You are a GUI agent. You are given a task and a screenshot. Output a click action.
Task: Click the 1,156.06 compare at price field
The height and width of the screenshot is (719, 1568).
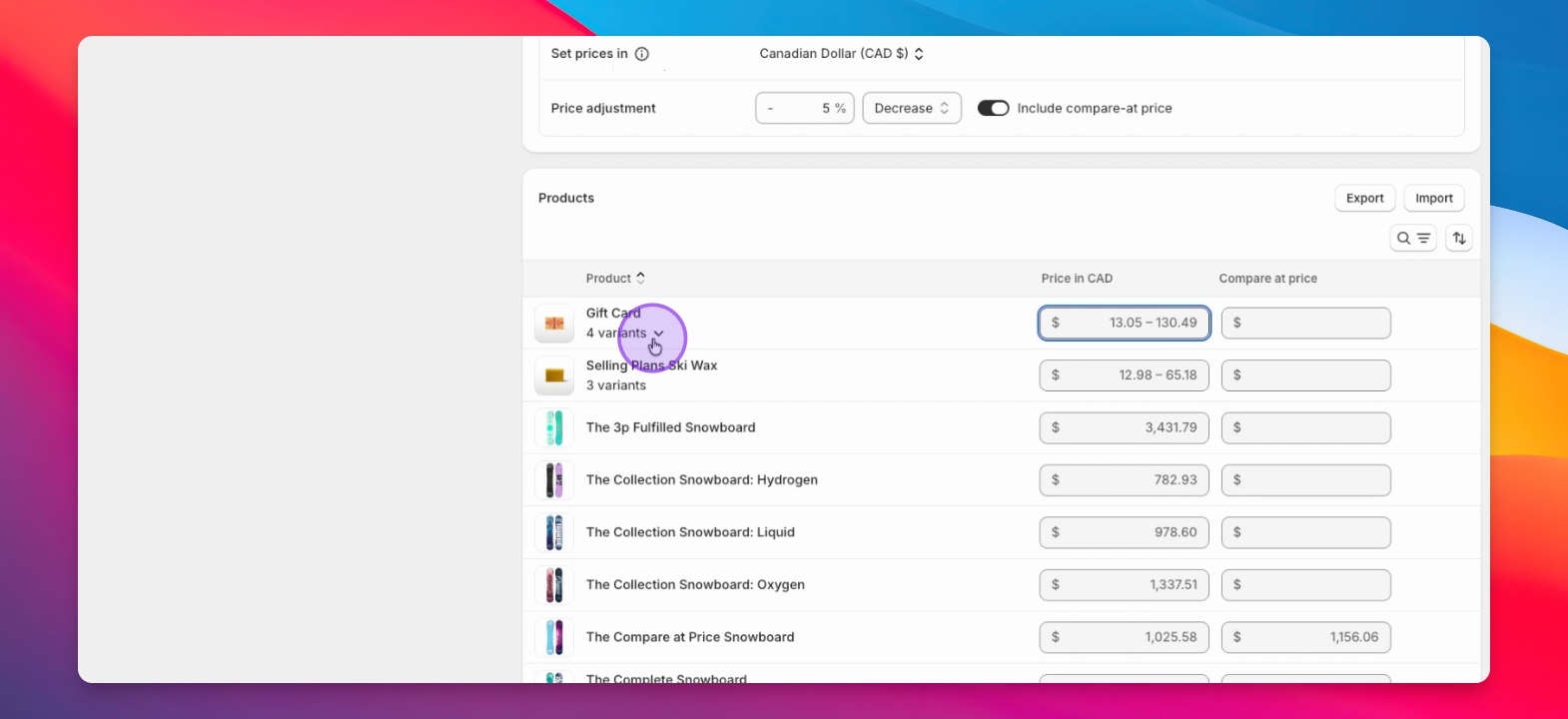click(1306, 637)
